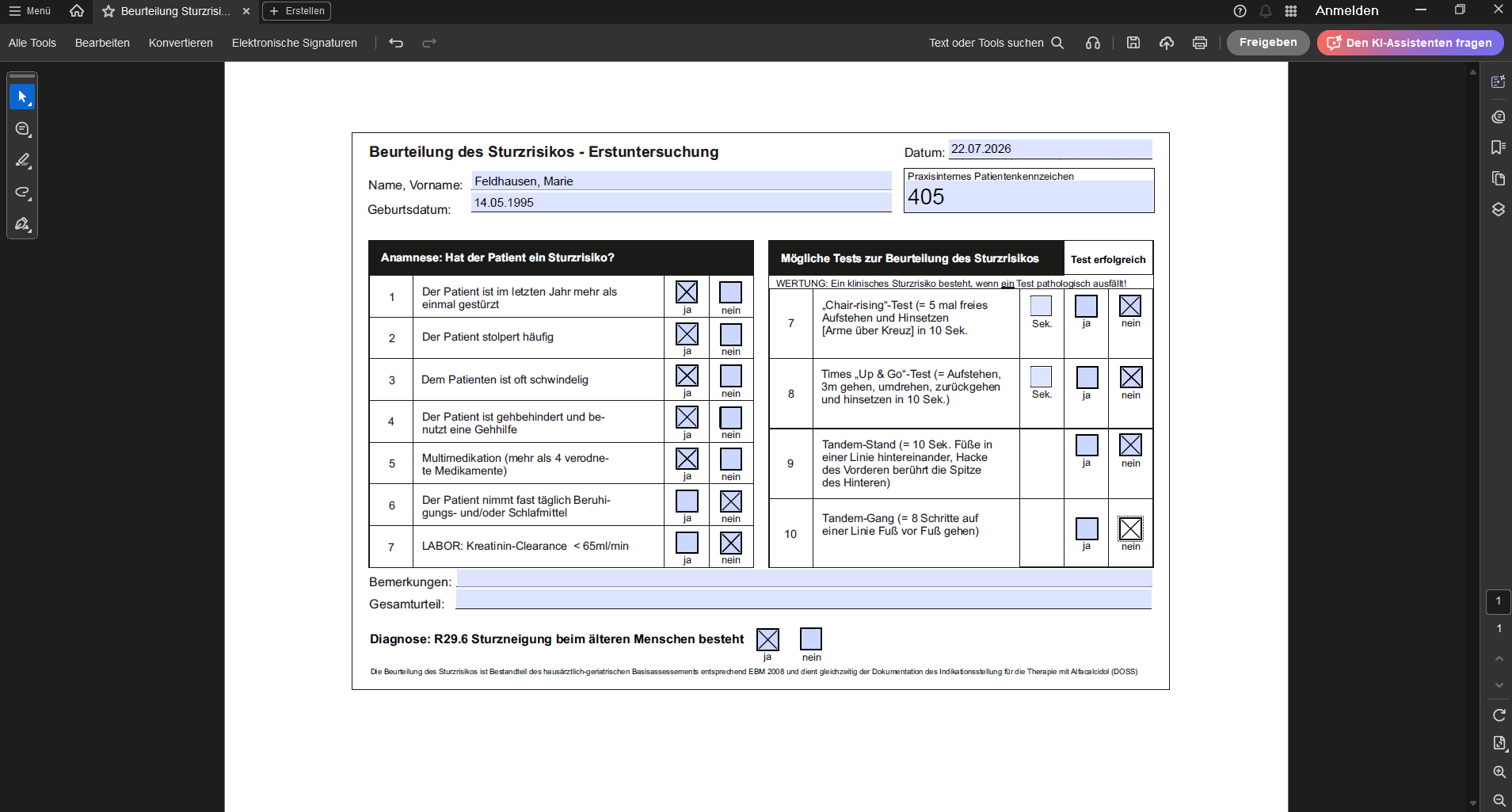Open the page thumbnails panel
Image resolution: width=1512 pixels, height=812 pixels.
1498,178
